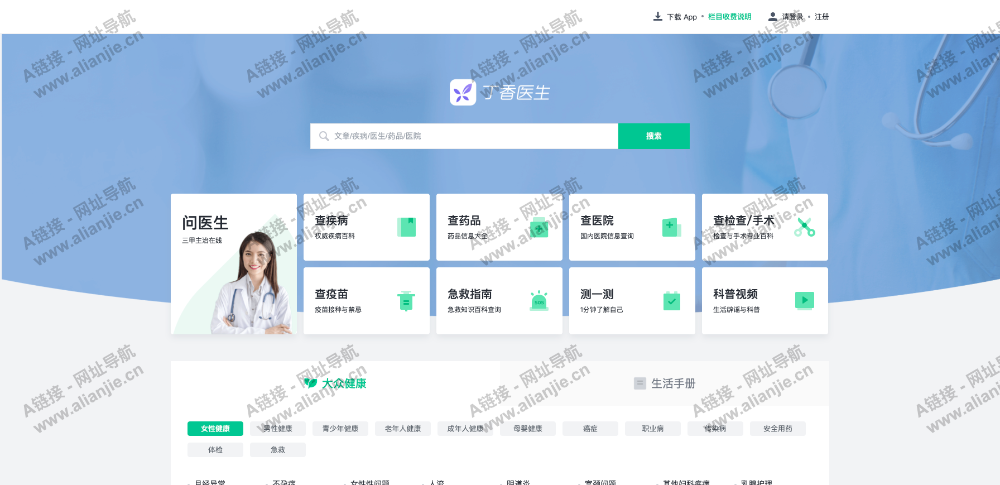
Task: Click the play icon on 科普视频 card
Action: tap(804, 300)
